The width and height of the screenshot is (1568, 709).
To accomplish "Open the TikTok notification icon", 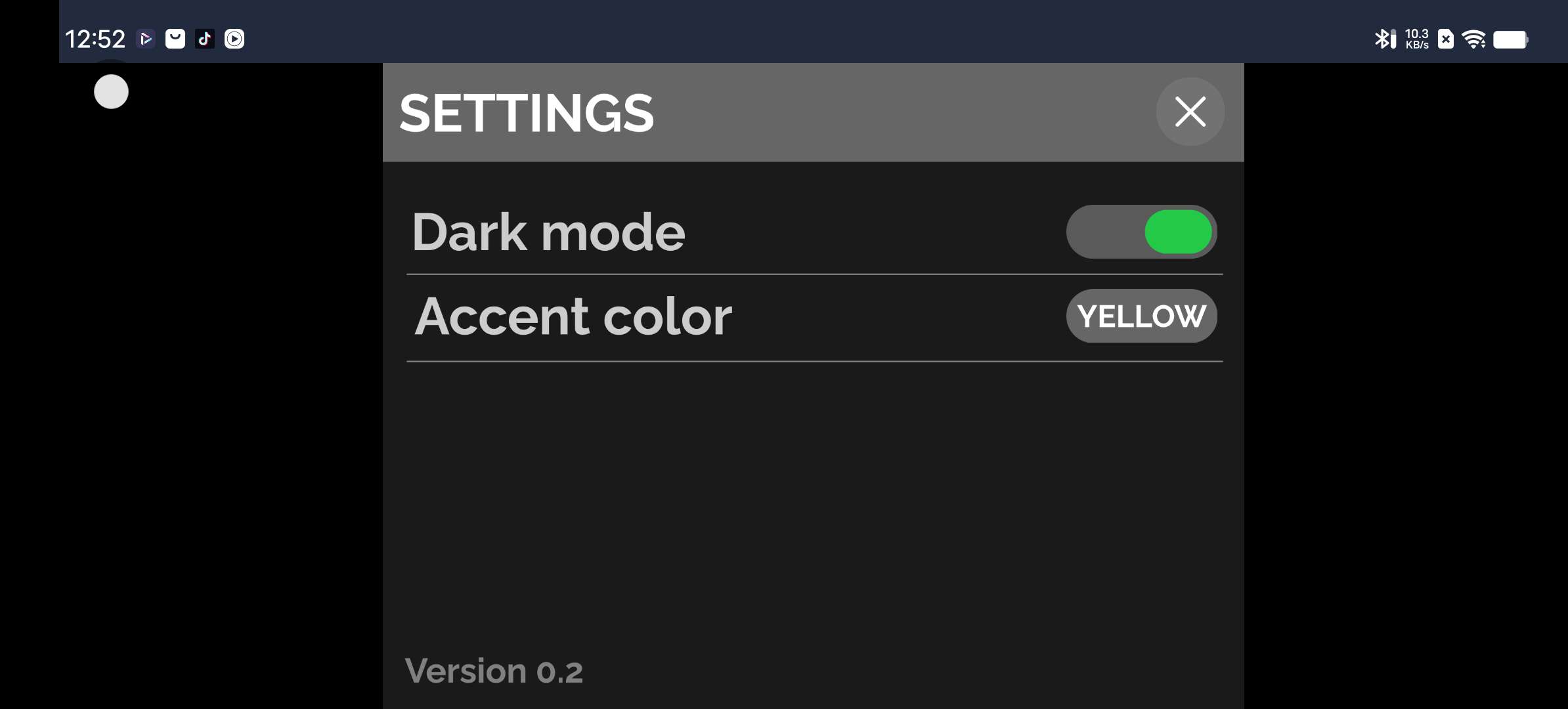I will coord(205,39).
